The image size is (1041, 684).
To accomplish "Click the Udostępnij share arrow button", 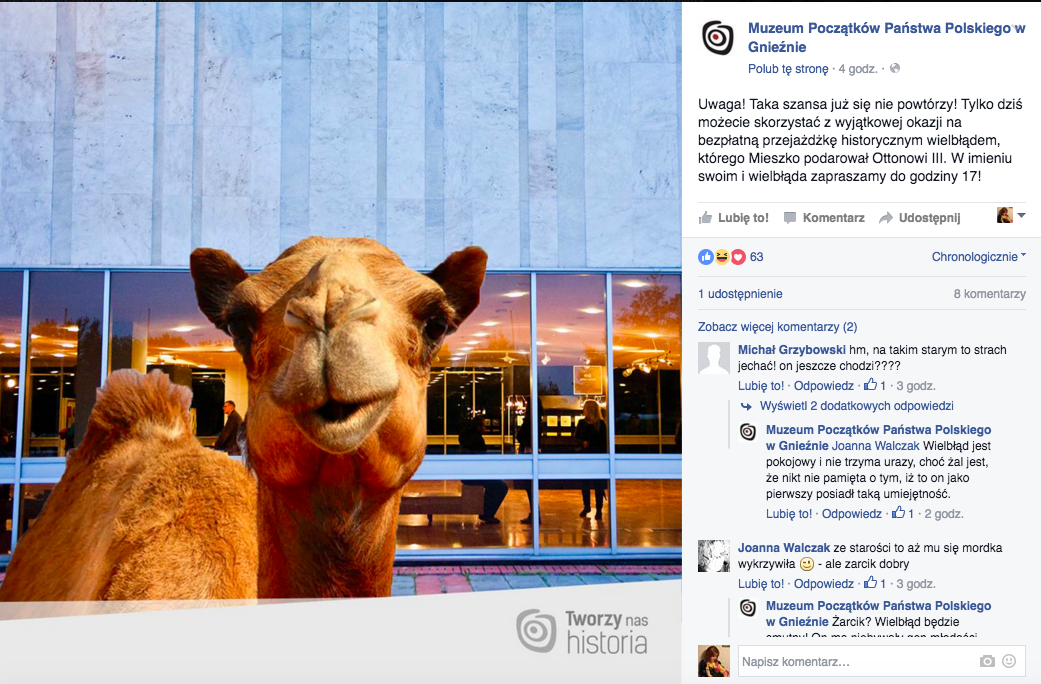I will coord(919,217).
